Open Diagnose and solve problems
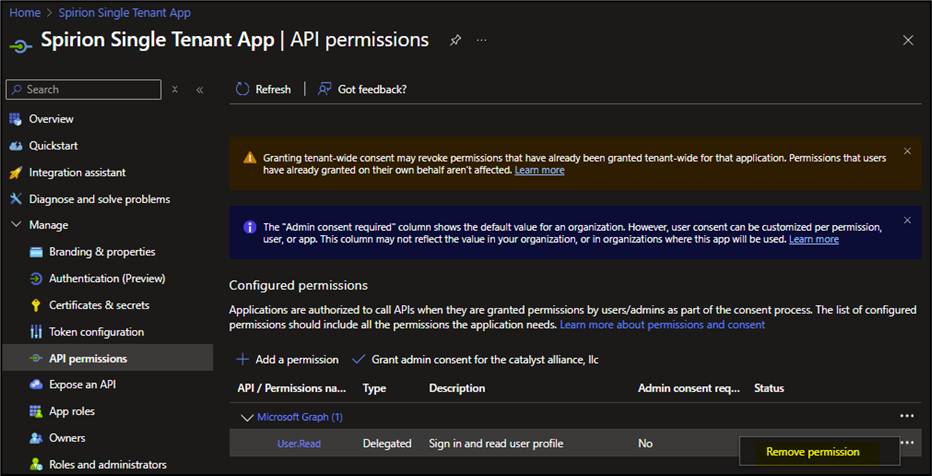This screenshot has height=476, width=932. pos(99,199)
